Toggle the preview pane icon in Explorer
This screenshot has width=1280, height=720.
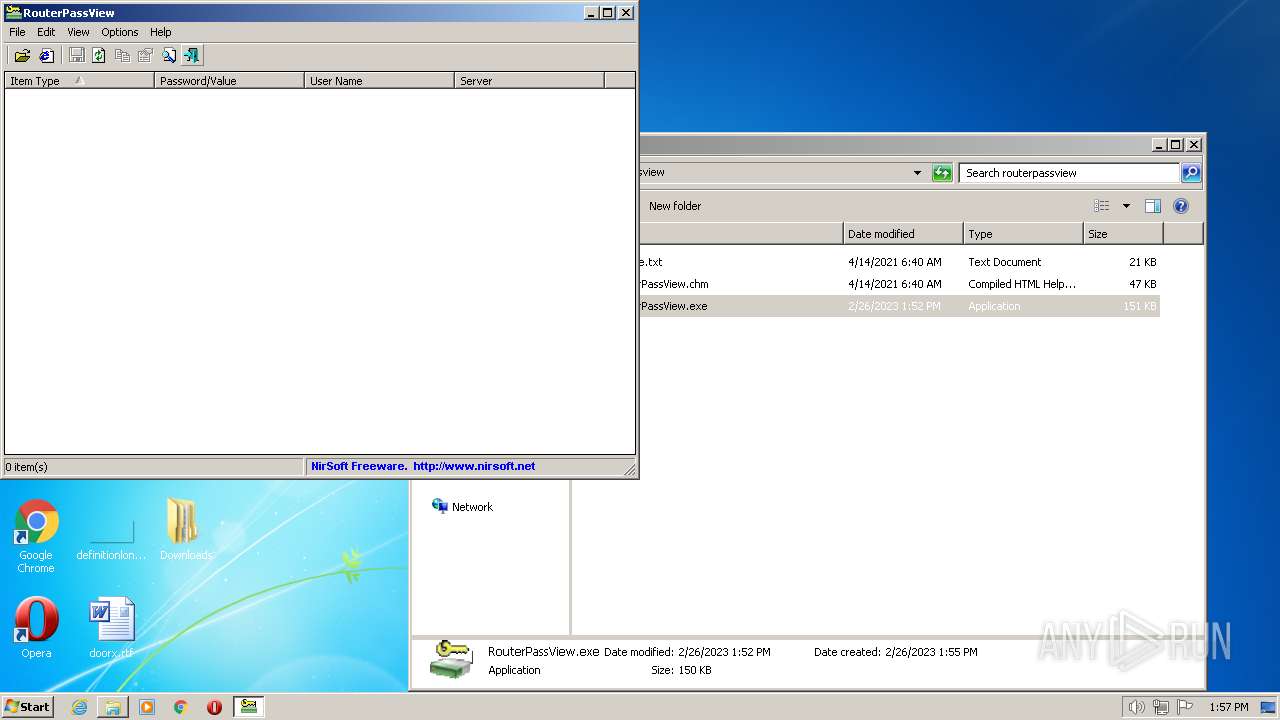point(1153,206)
